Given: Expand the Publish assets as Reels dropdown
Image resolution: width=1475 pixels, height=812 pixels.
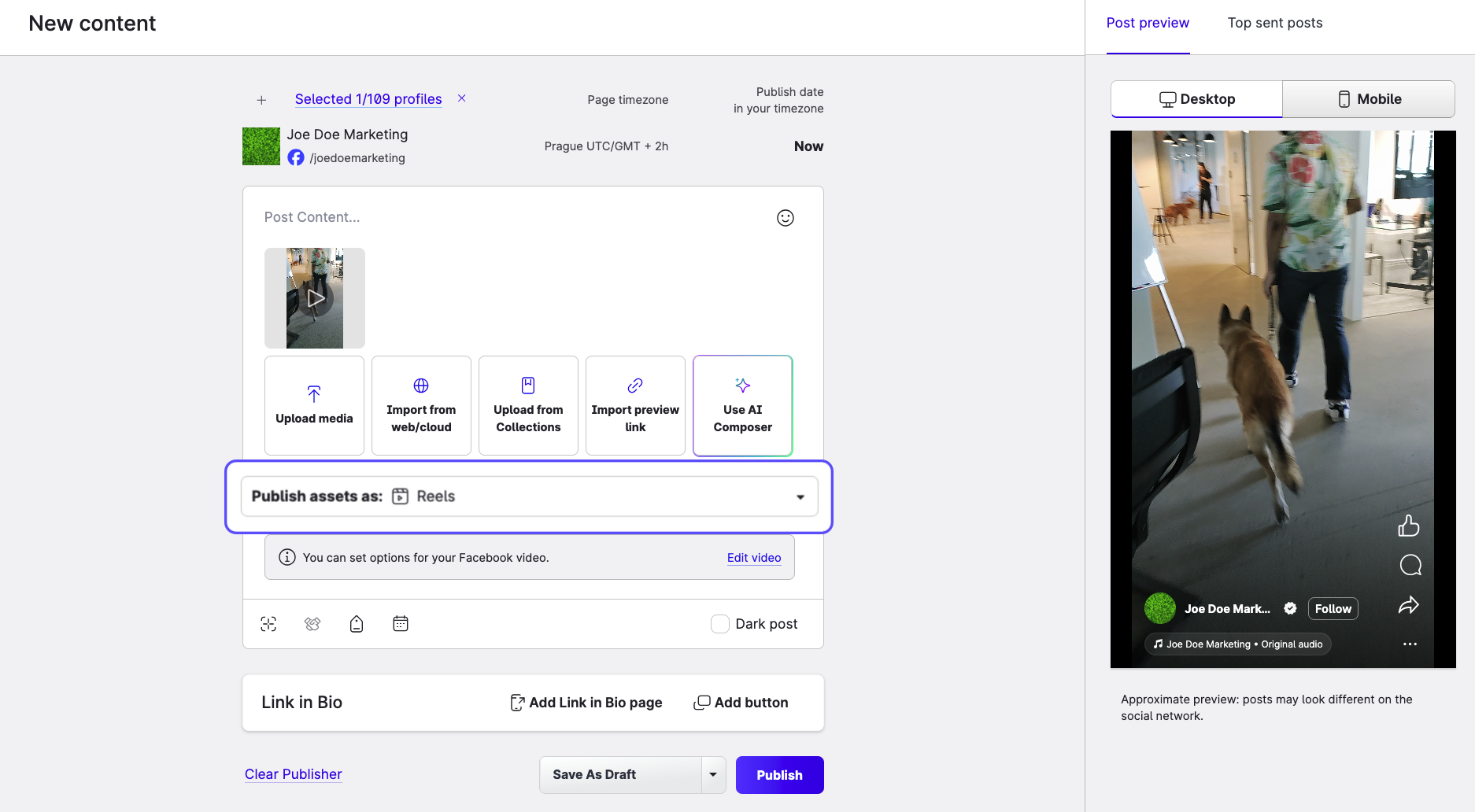Looking at the screenshot, I should 800,496.
